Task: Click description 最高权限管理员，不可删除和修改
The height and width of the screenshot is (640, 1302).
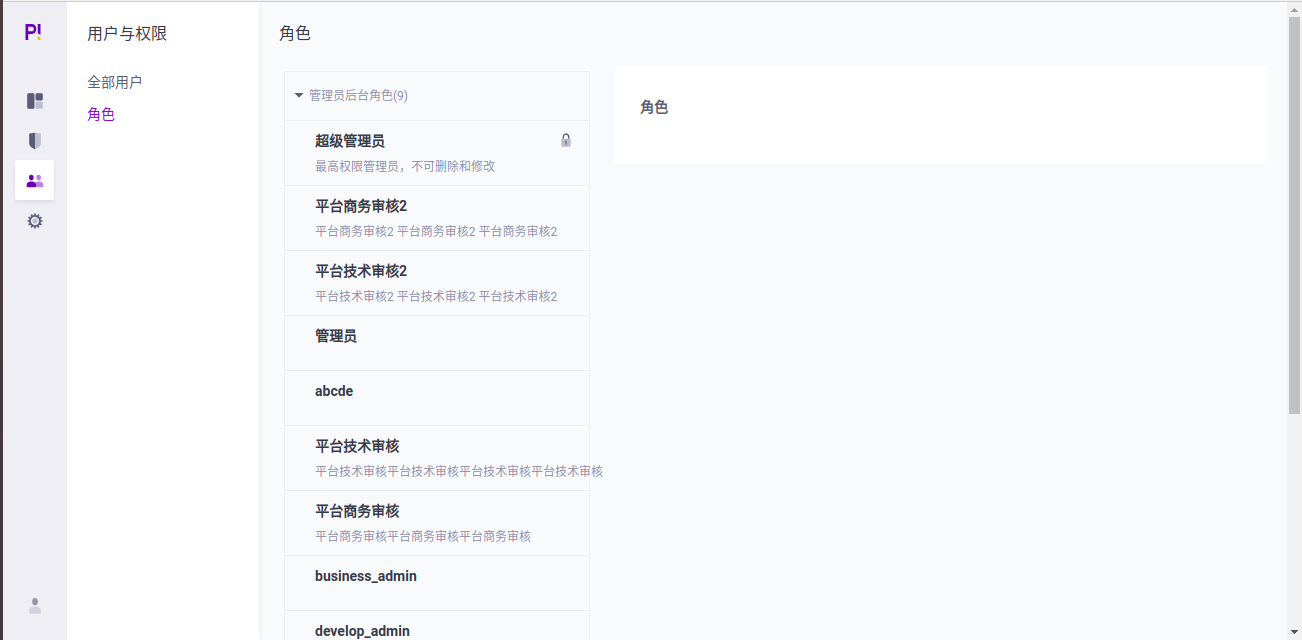Action: 405,166
